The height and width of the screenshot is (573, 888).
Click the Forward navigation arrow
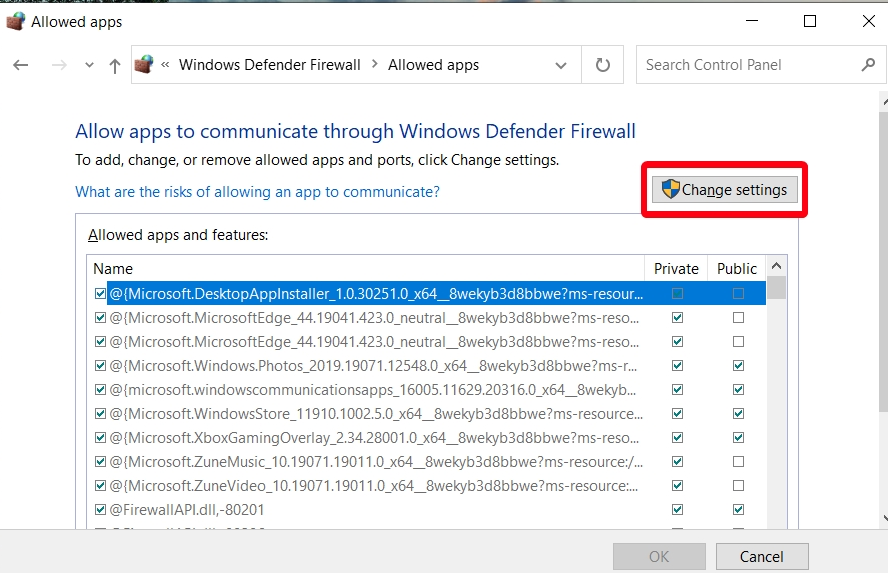[x=59, y=65]
